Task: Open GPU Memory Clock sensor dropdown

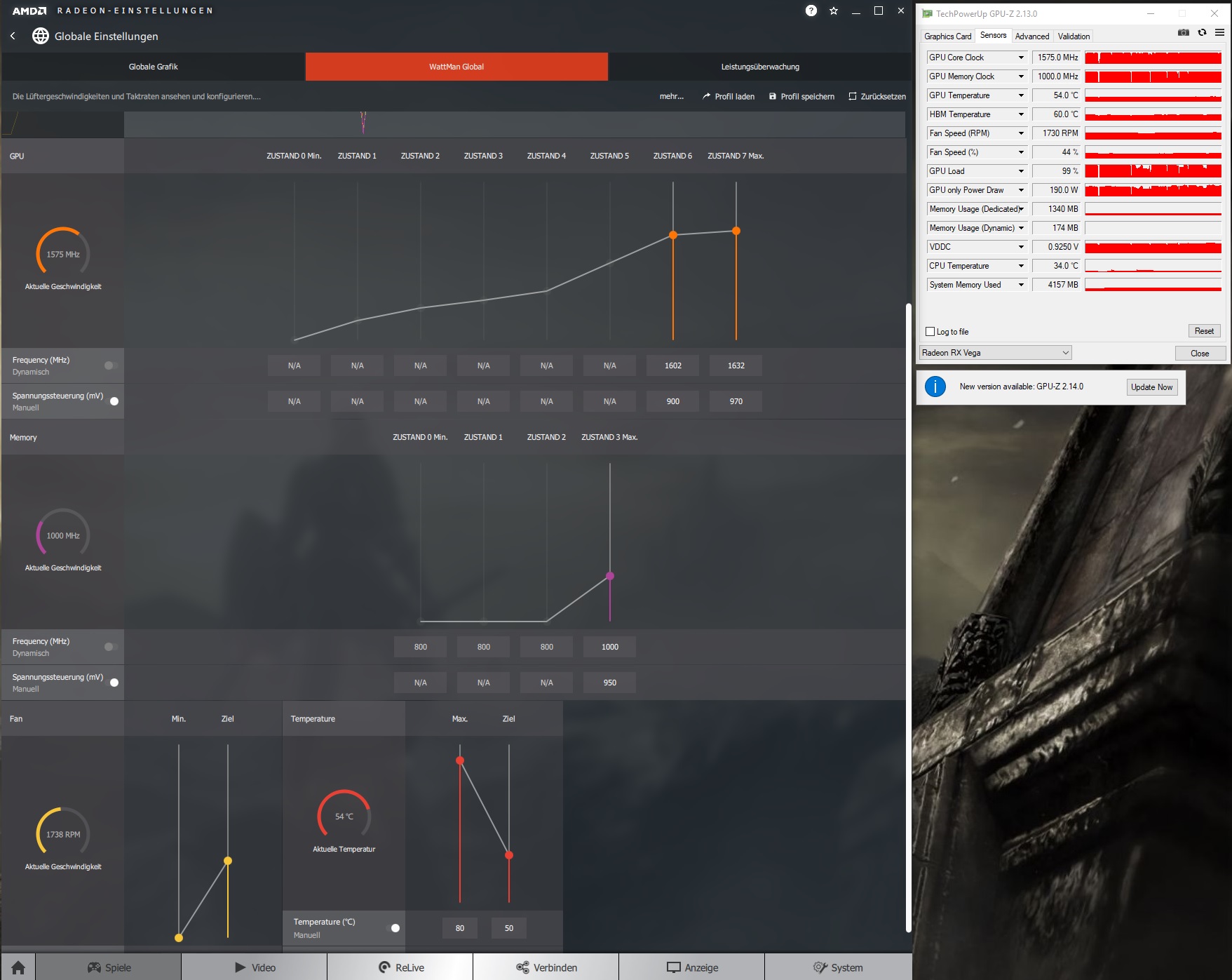Action: (x=1021, y=76)
